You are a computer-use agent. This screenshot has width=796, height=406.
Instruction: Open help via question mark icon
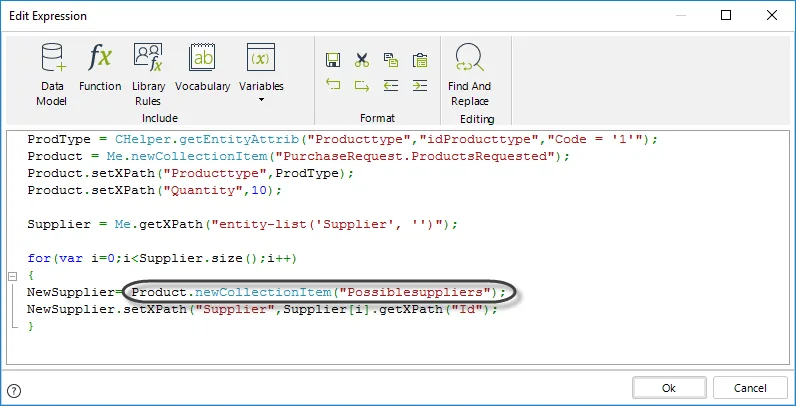[15, 391]
